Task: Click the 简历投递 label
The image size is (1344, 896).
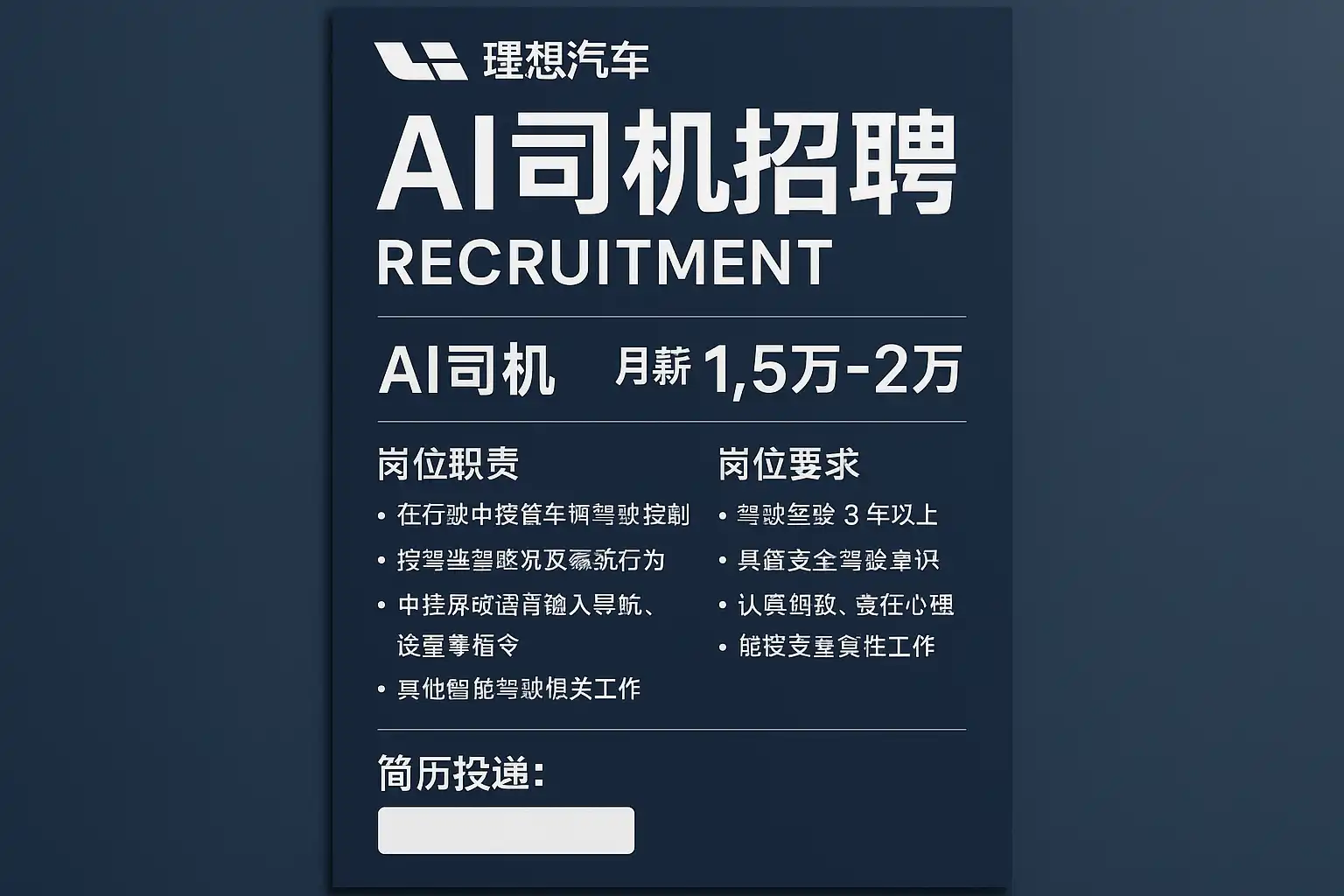Action: point(460,773)
